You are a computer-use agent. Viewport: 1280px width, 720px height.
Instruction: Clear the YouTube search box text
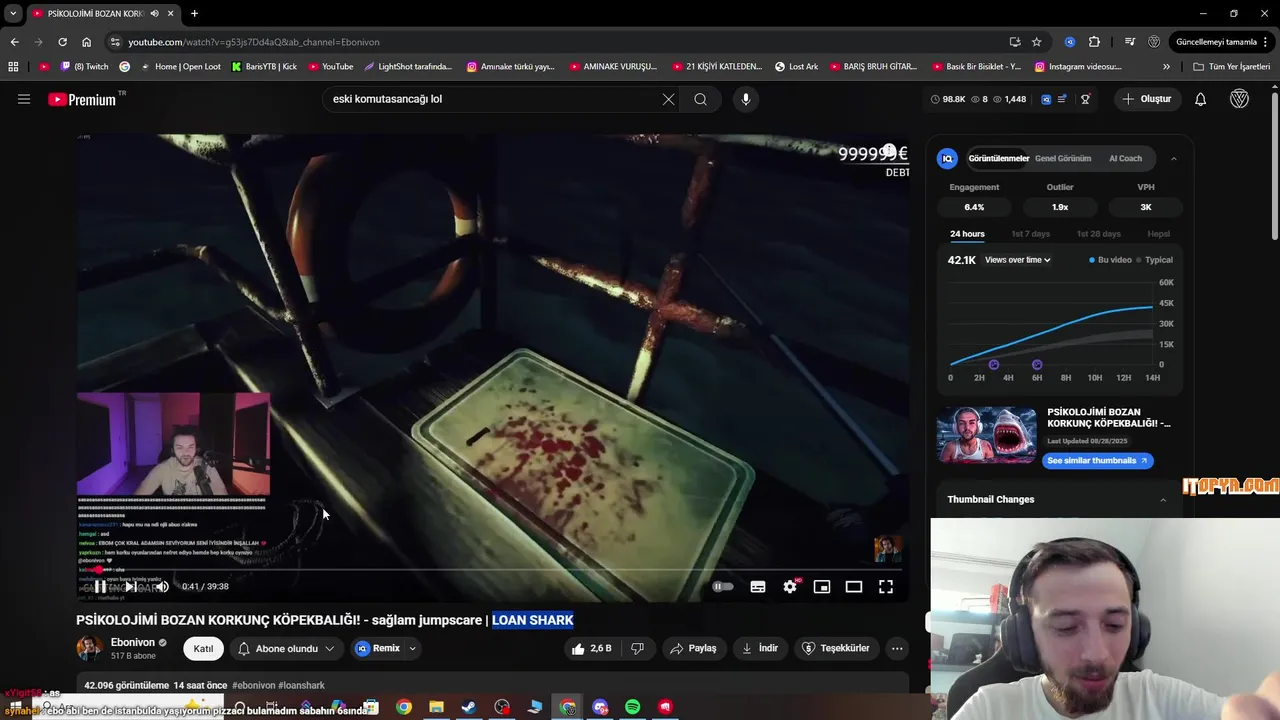(668, 99)
